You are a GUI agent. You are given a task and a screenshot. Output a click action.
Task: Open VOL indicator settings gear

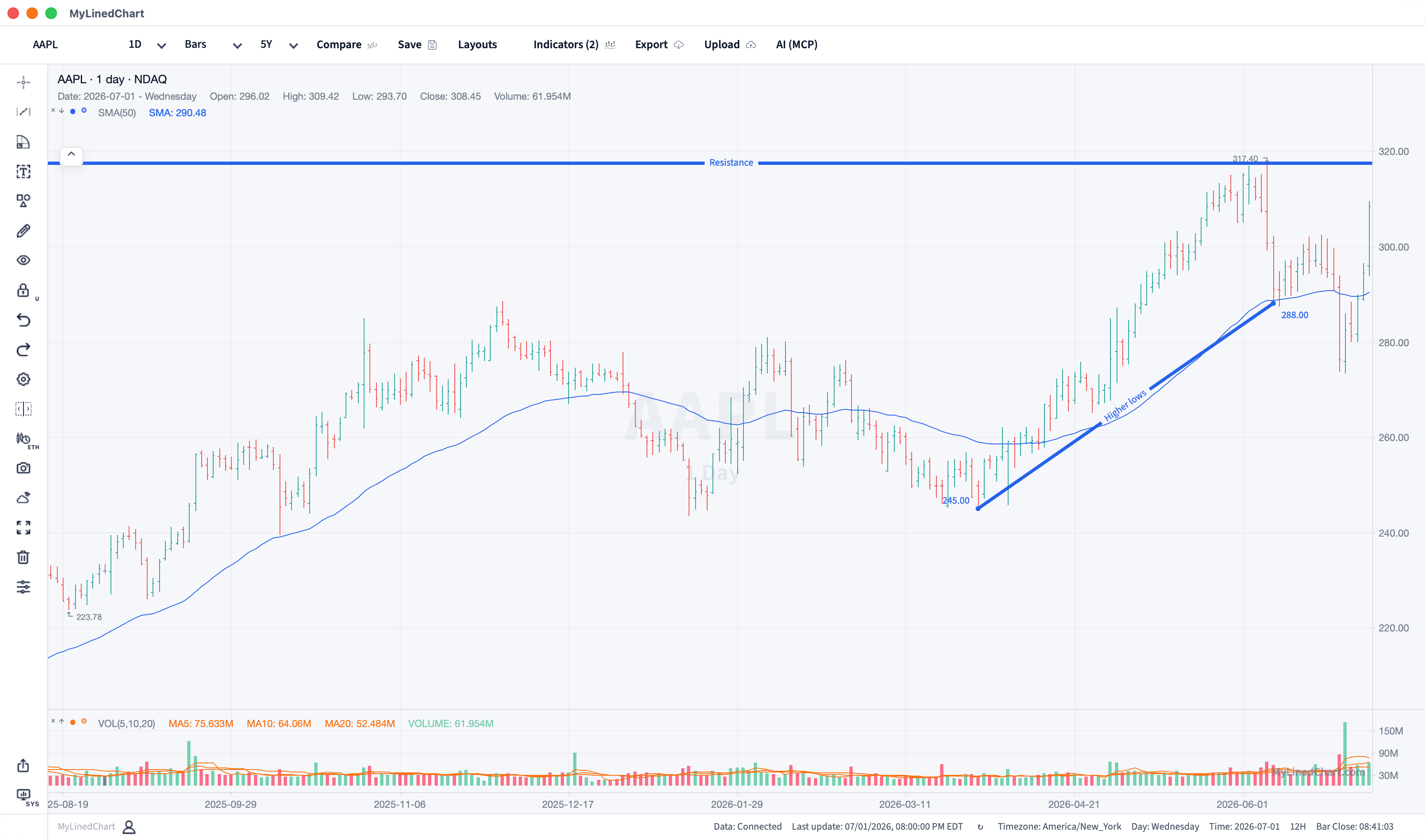pos(84,721)
